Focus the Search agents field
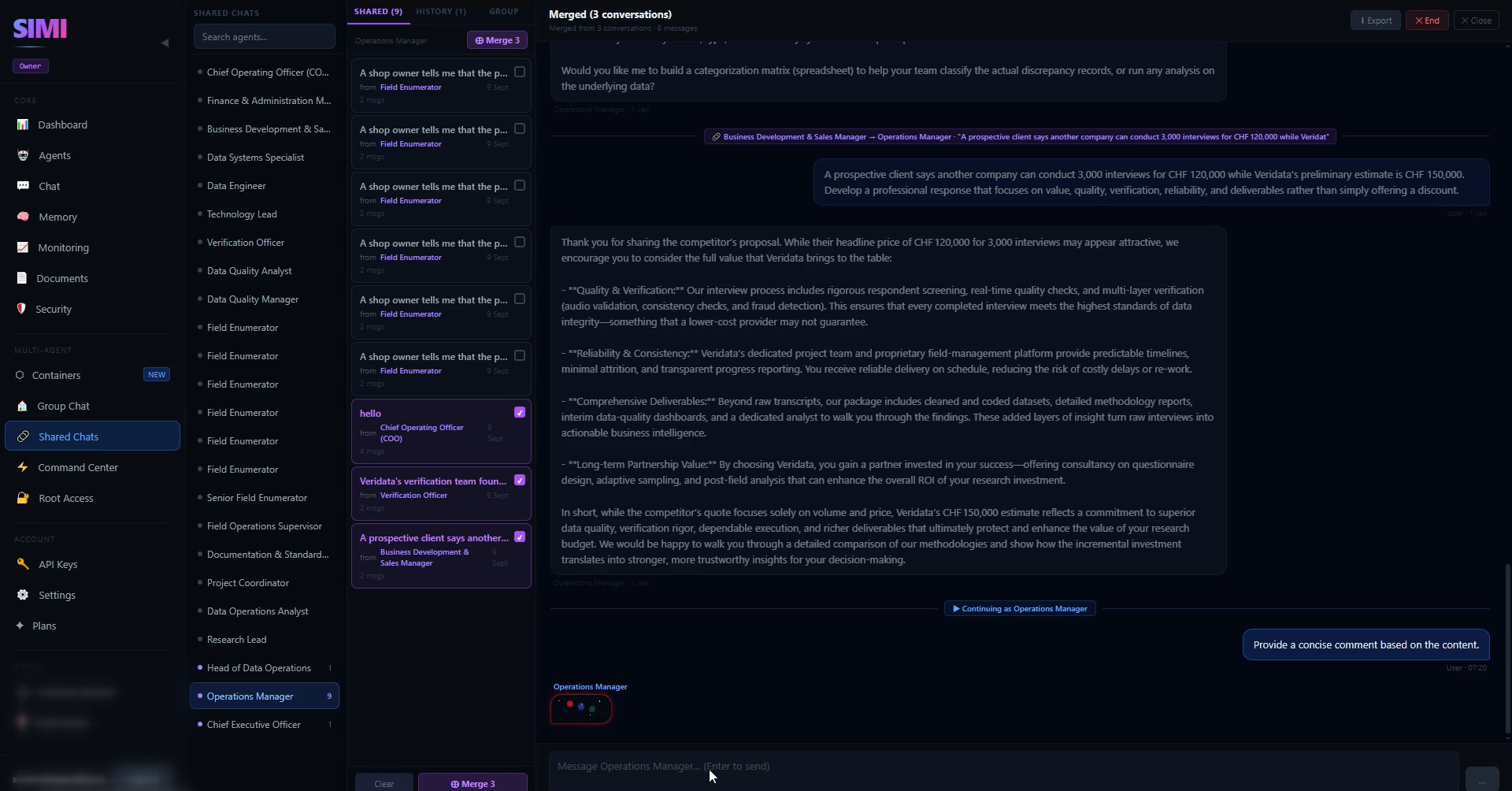 [x=265, y=36]
